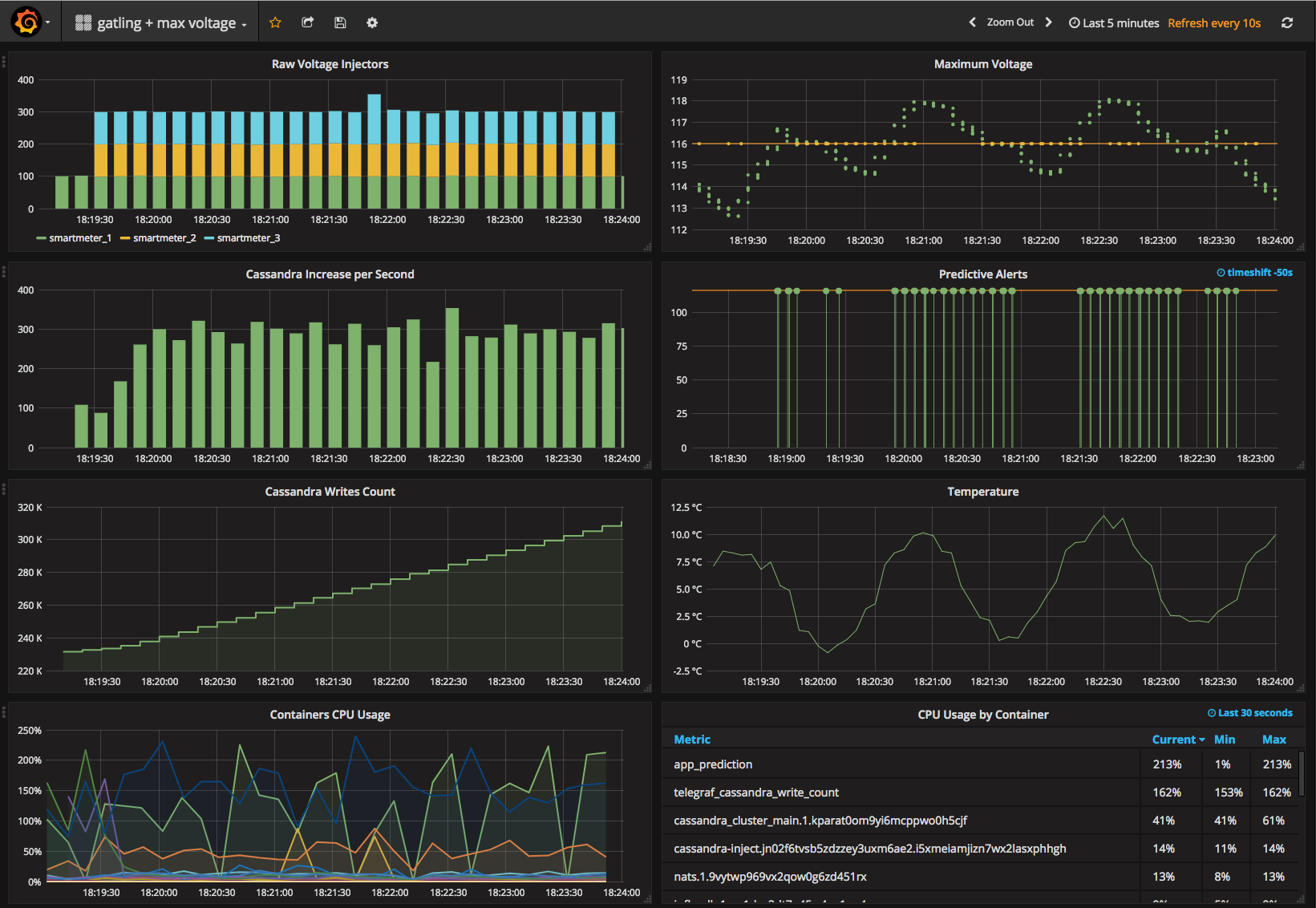
Task: Save the dashboard with floppy icon
Action: pos(340,22)
